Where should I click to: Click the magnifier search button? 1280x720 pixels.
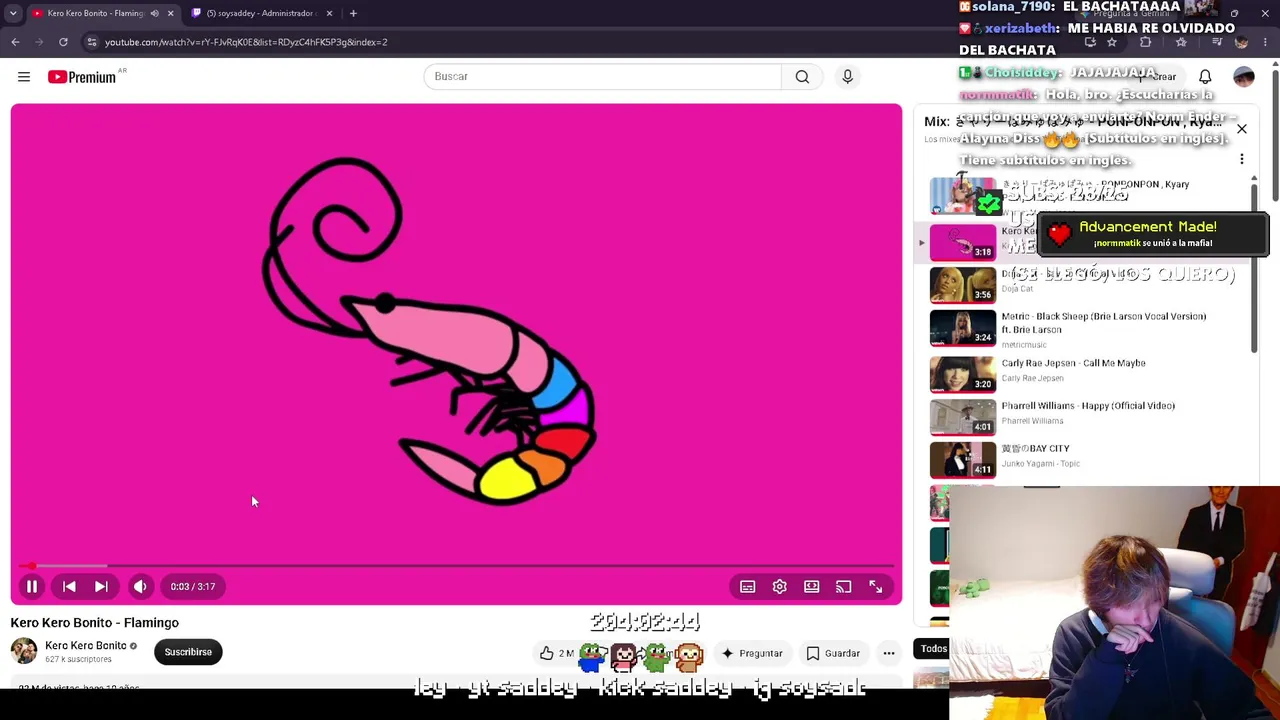tap(802, 77)
